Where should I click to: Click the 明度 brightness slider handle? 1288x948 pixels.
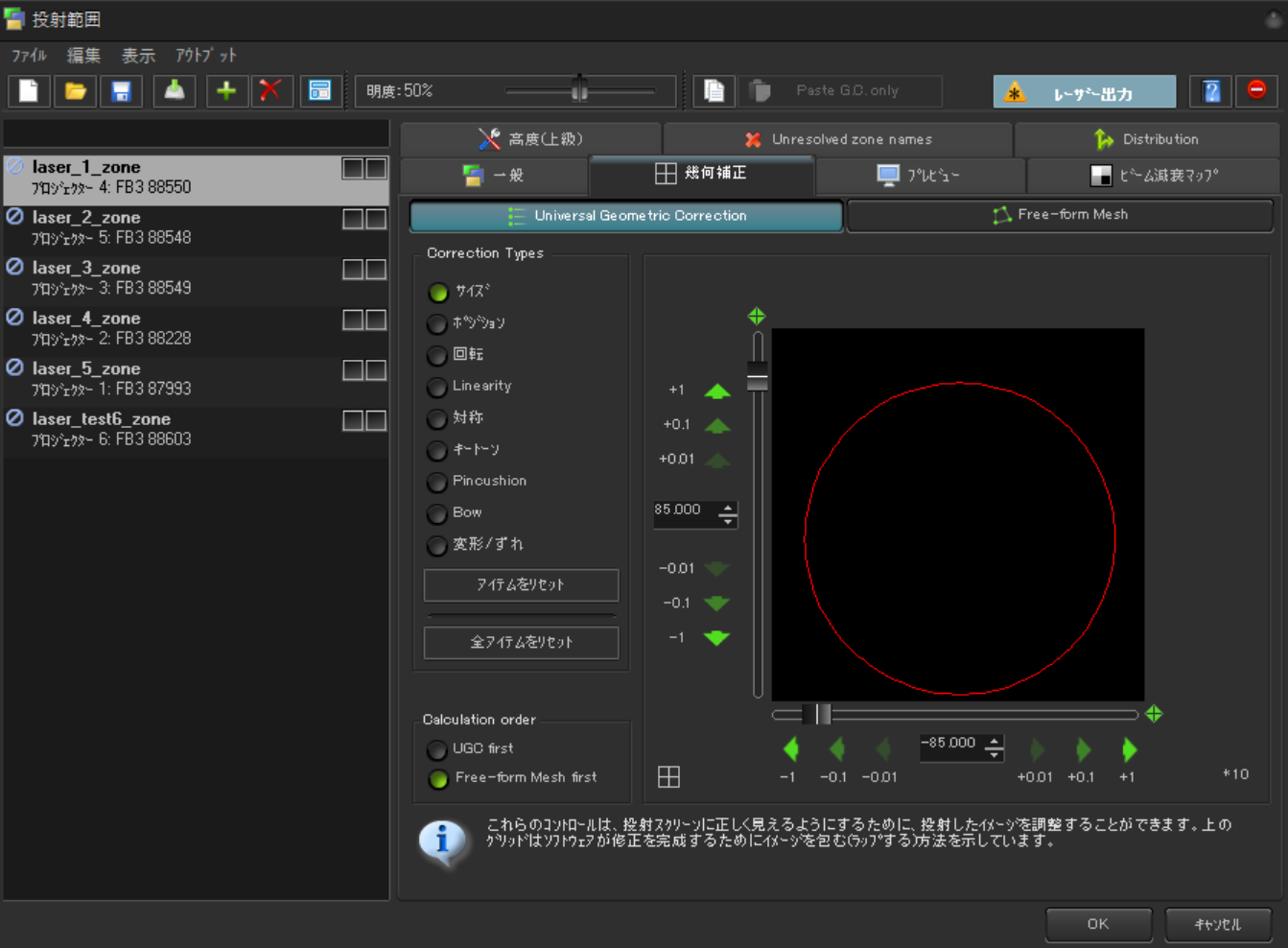pyautogui.click(x=579, y=90)
